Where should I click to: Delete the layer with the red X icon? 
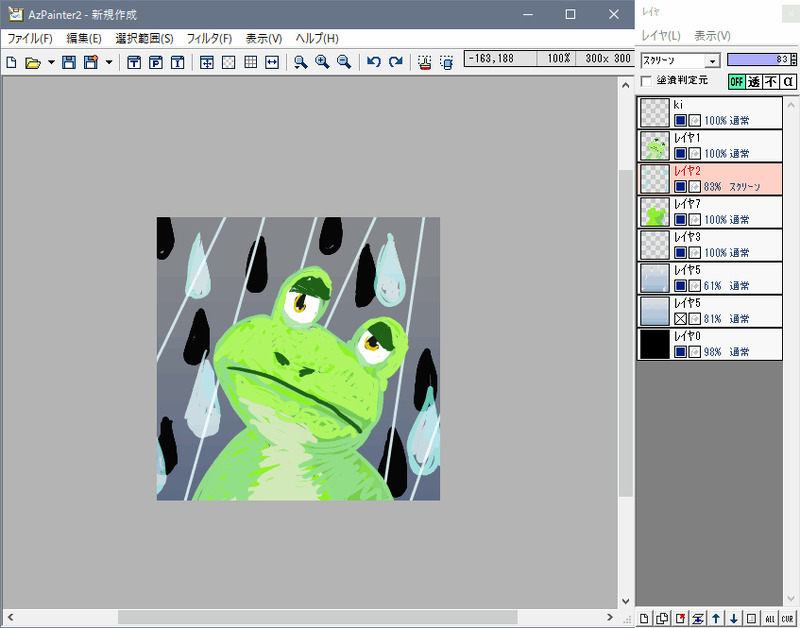point(680,618)
